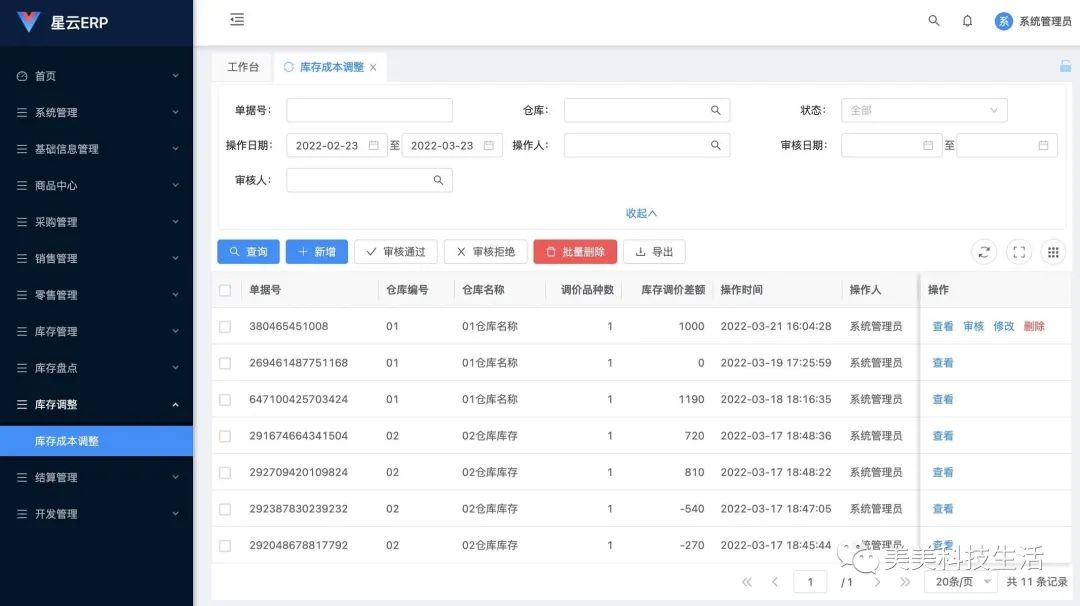Click the 批量删除 button
Image resolution: width=1080 pixels, height=606 pixels.
click(575, 252)
